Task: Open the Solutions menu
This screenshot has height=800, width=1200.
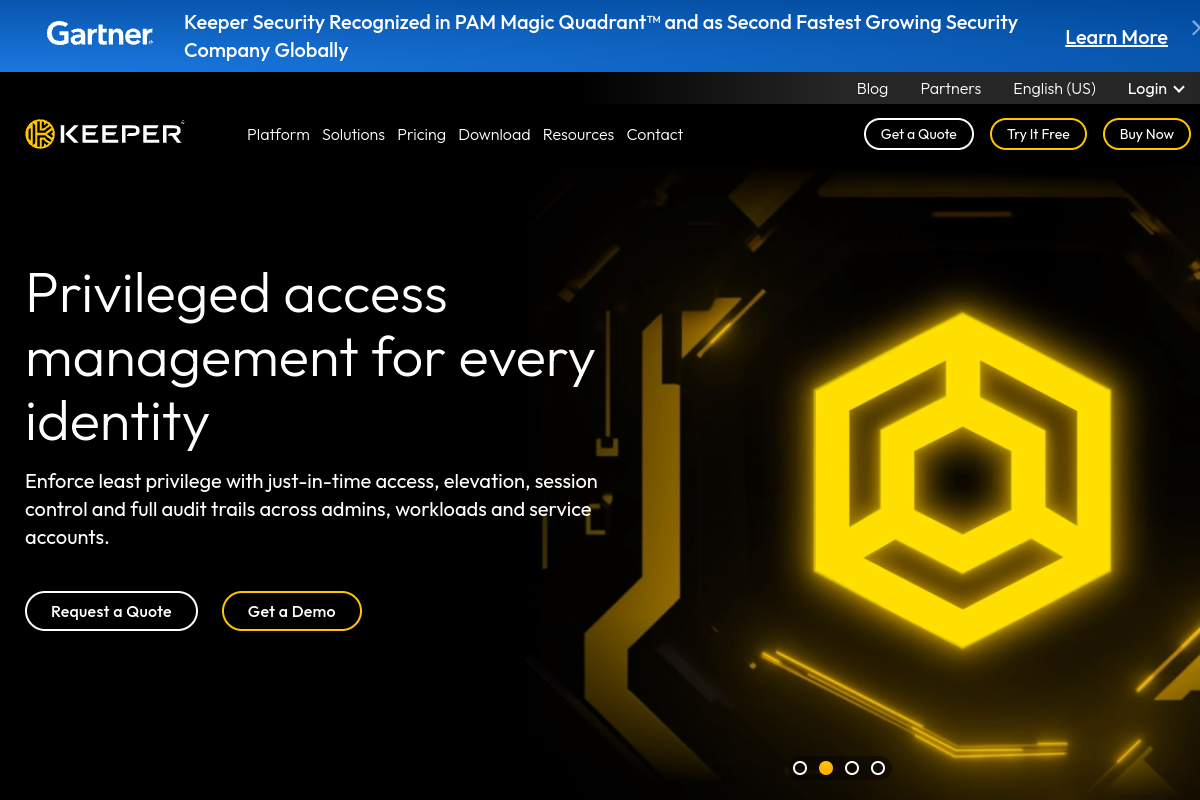Action: click(x=353, y=134)
